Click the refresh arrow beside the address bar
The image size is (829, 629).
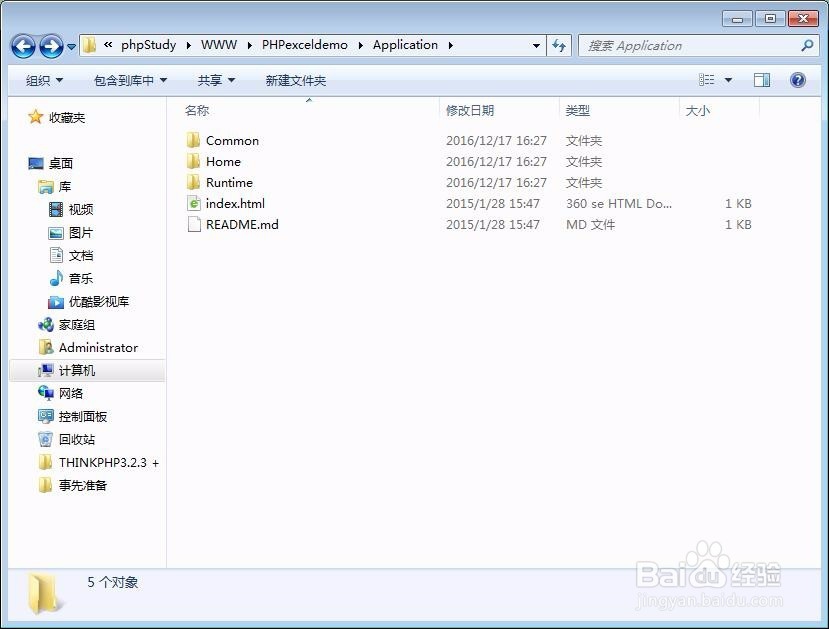click(x=557, y=46)
